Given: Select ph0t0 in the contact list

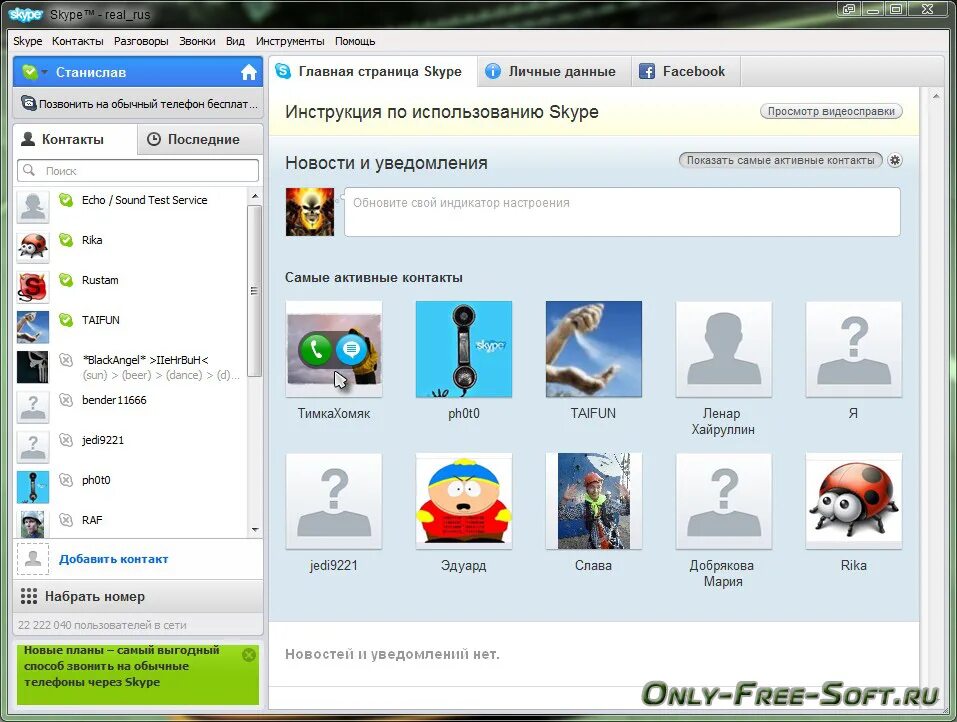Looking at the screenshot, I should [x=131, y=486].
